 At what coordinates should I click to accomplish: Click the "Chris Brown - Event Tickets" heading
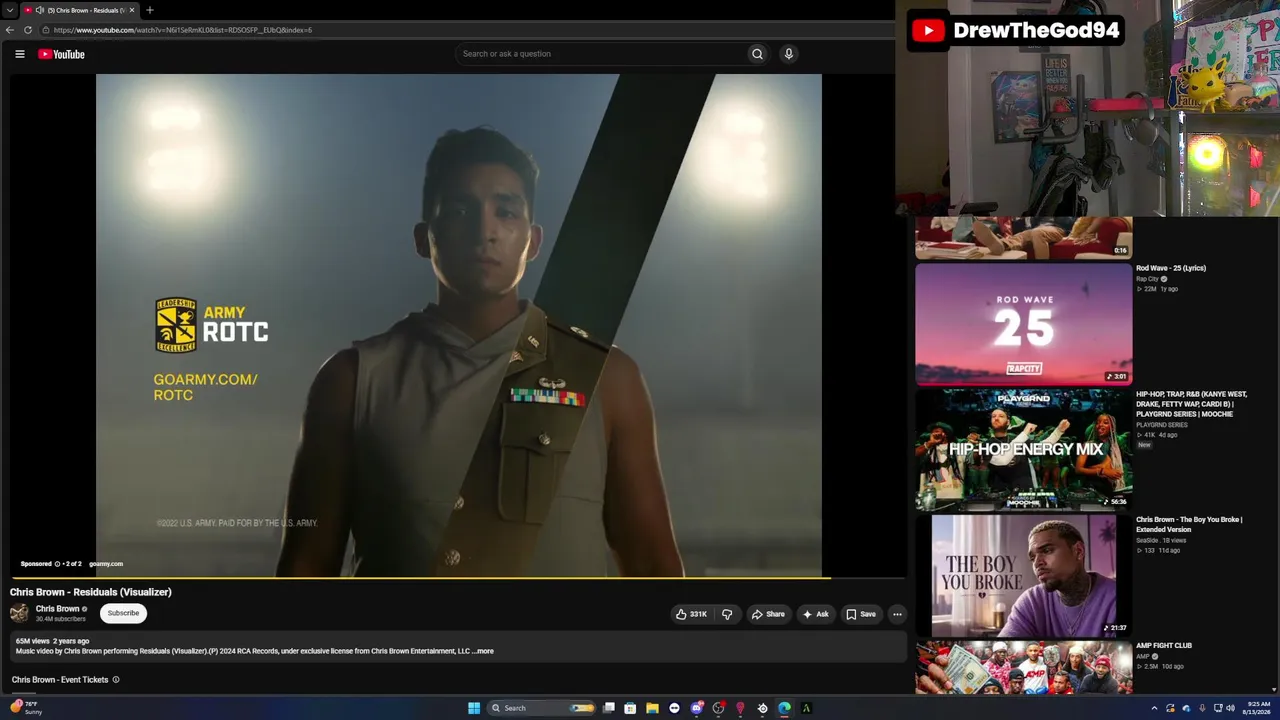(60, 680)
